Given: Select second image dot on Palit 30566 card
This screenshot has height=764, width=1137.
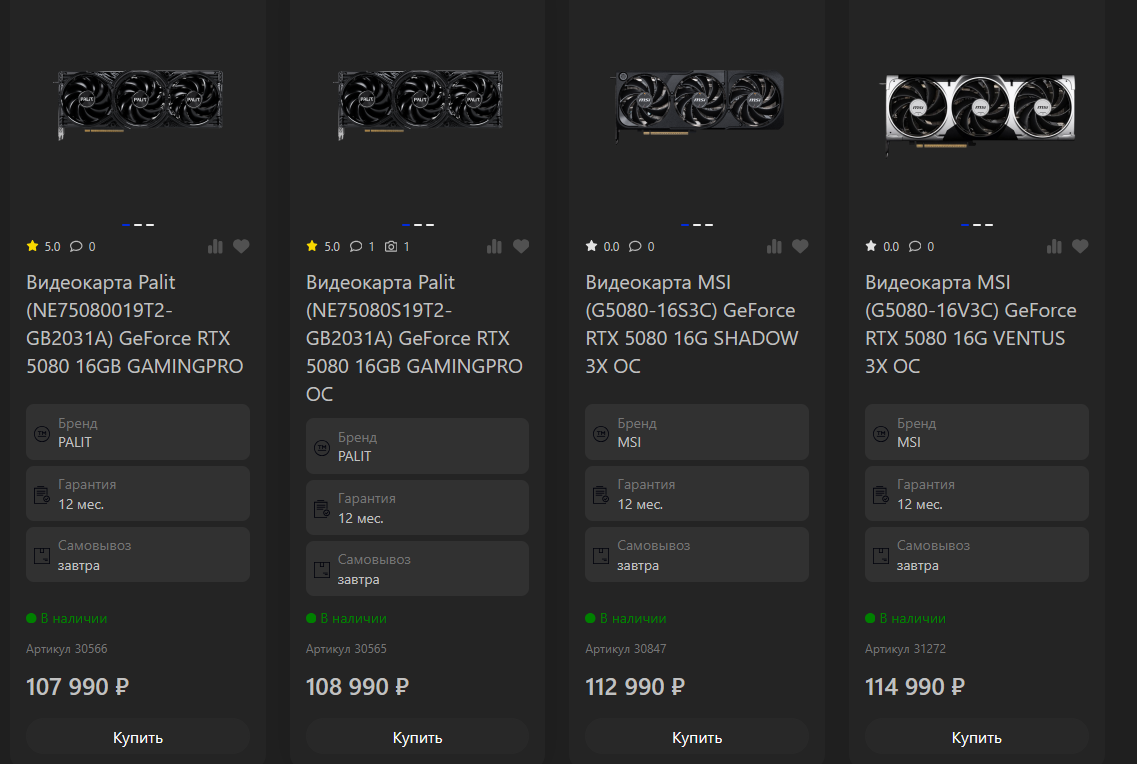Looking at the screenshot, I should 138,225.
